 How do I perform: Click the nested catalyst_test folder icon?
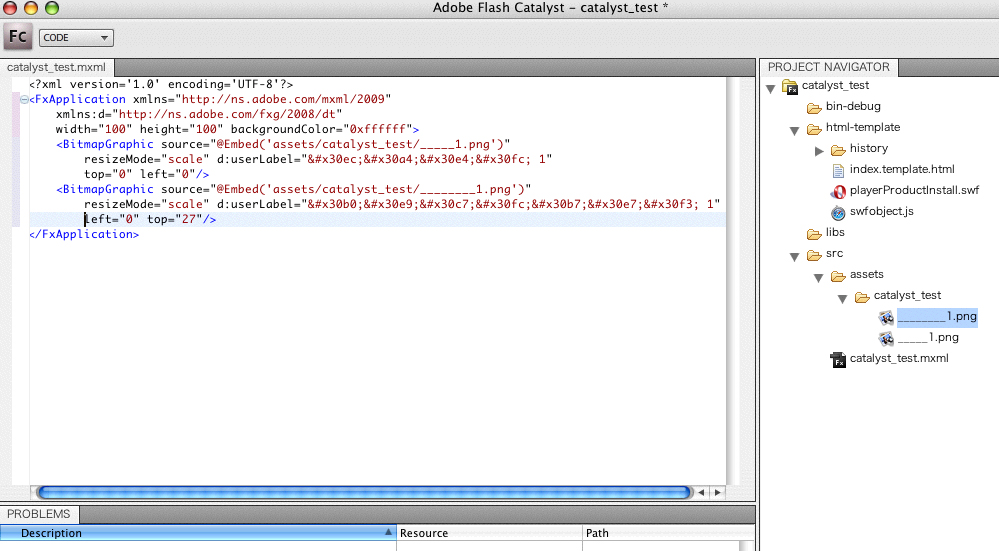[862, 297]
